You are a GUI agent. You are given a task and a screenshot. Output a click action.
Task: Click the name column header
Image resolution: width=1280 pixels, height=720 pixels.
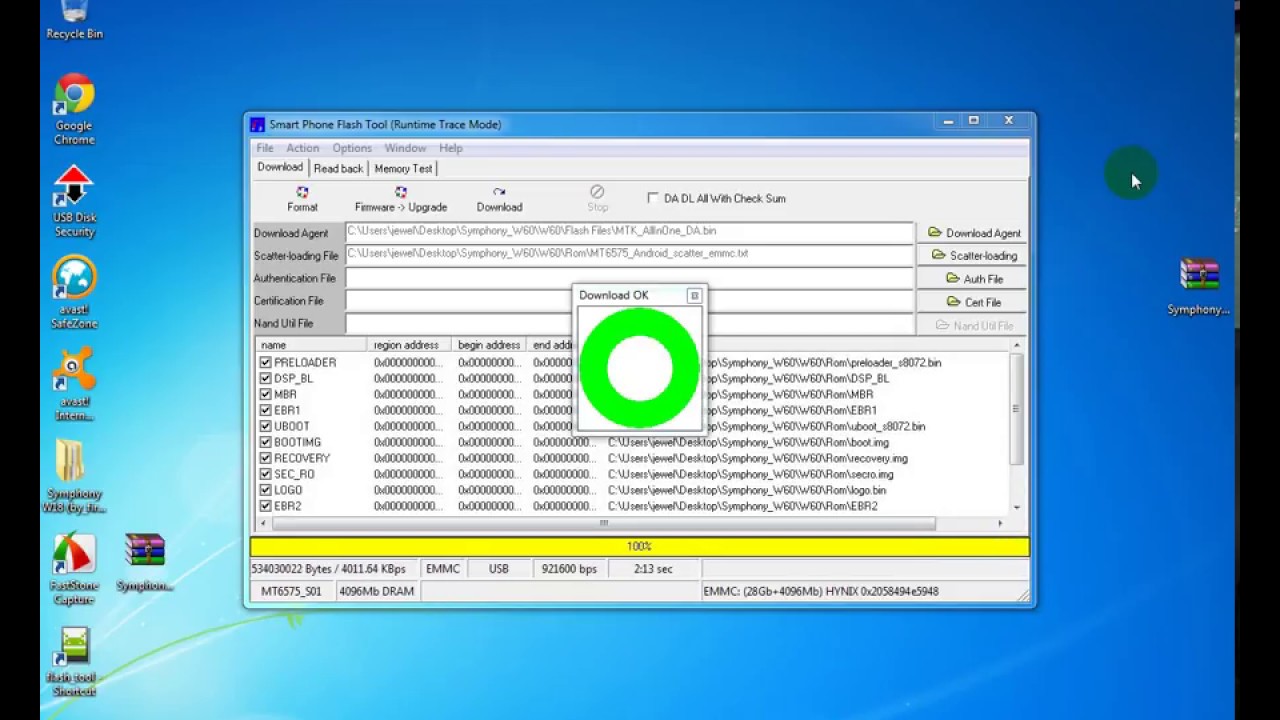(x=311, y=345)
